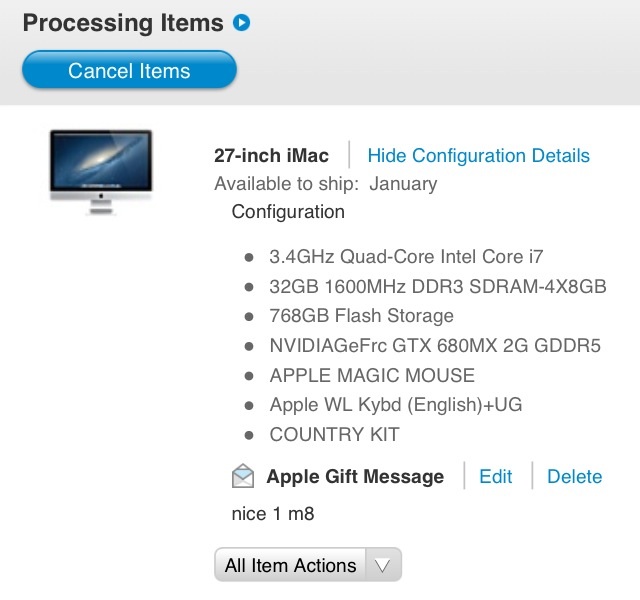Click the 3.4GHz Quad-Core Intel Core i7 line
Image resolution: width=640 pixels, height=600 pixels.
click(x=406, y=257)
